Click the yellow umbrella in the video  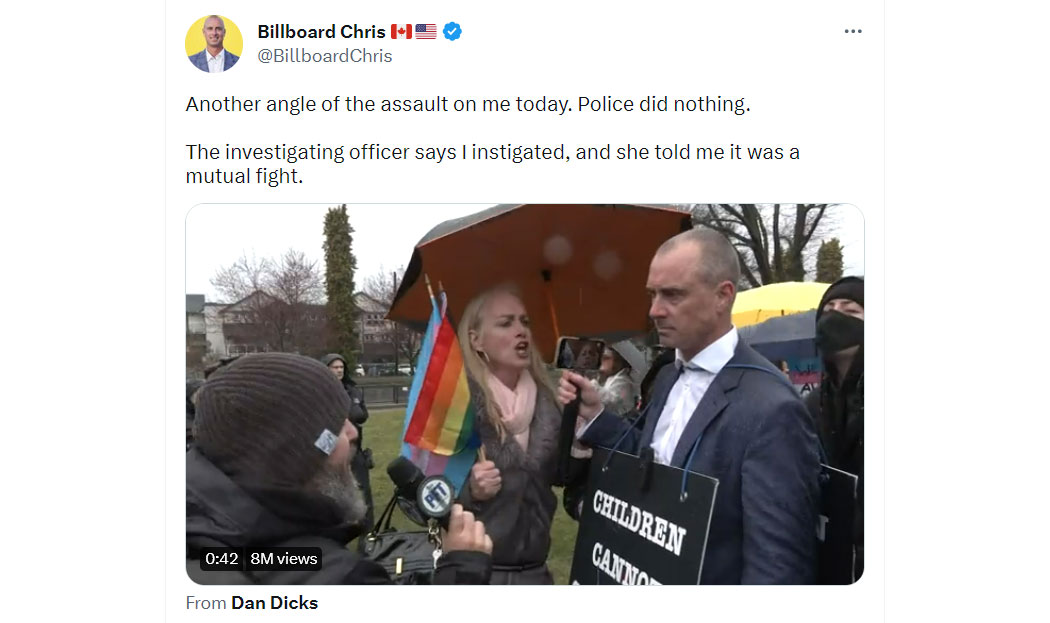[777, 303]
